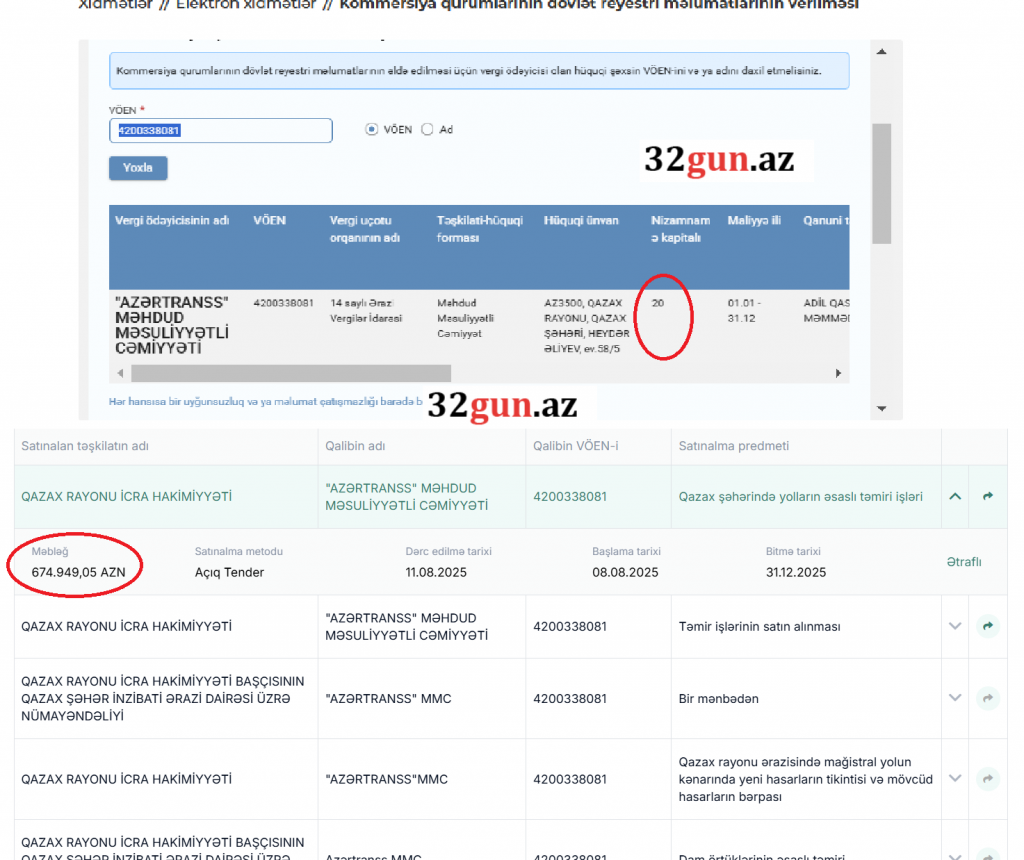The width and height of the screenshot is (1024, 860).
Task: Expand the Bir mənbədən row
Action: click(955, 698)
